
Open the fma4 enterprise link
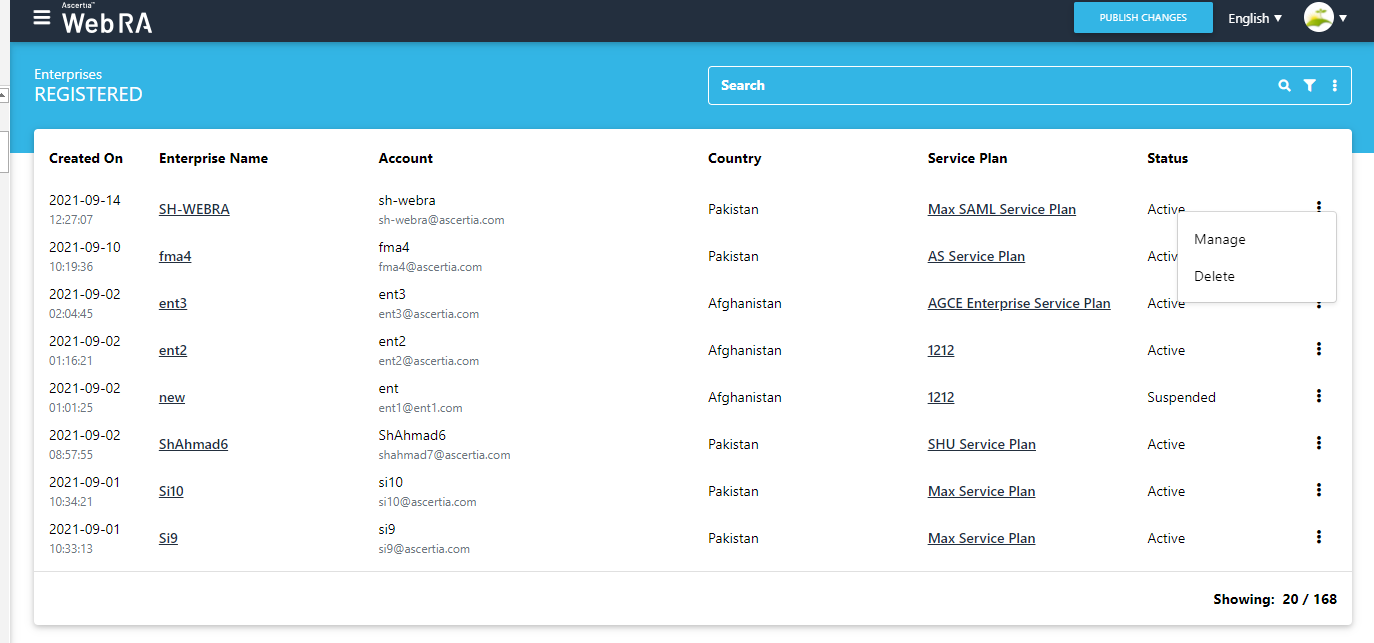pos(175,257)
